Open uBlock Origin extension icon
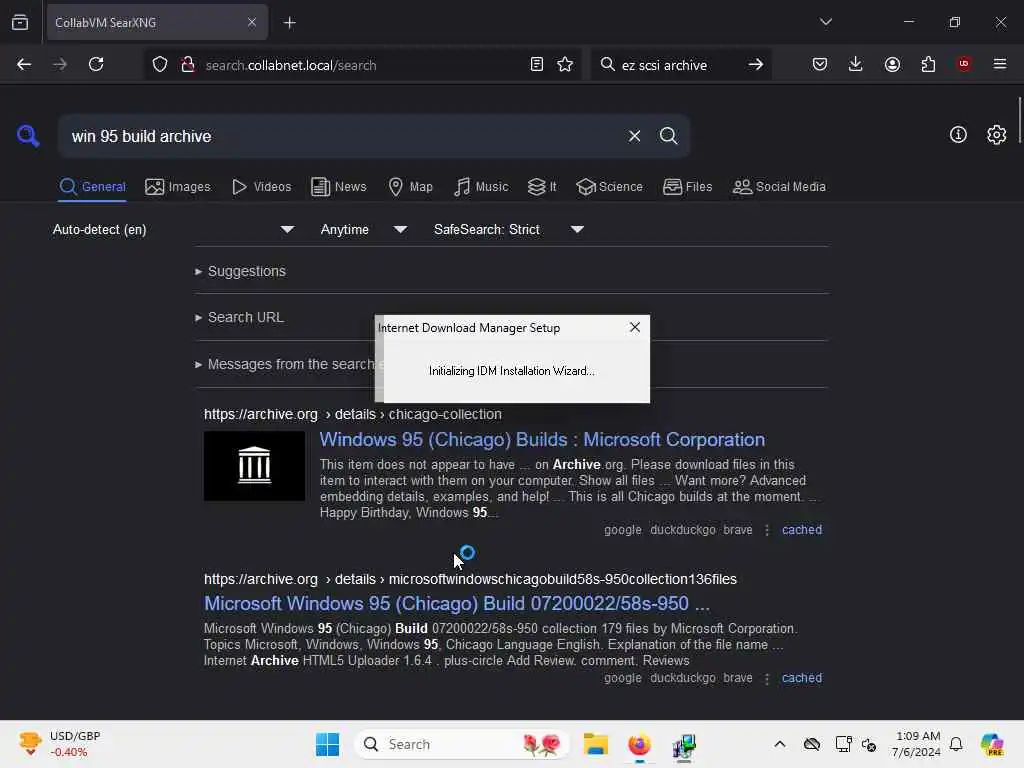This screenshot has height=768, width=1024. [x=964, y=64]
